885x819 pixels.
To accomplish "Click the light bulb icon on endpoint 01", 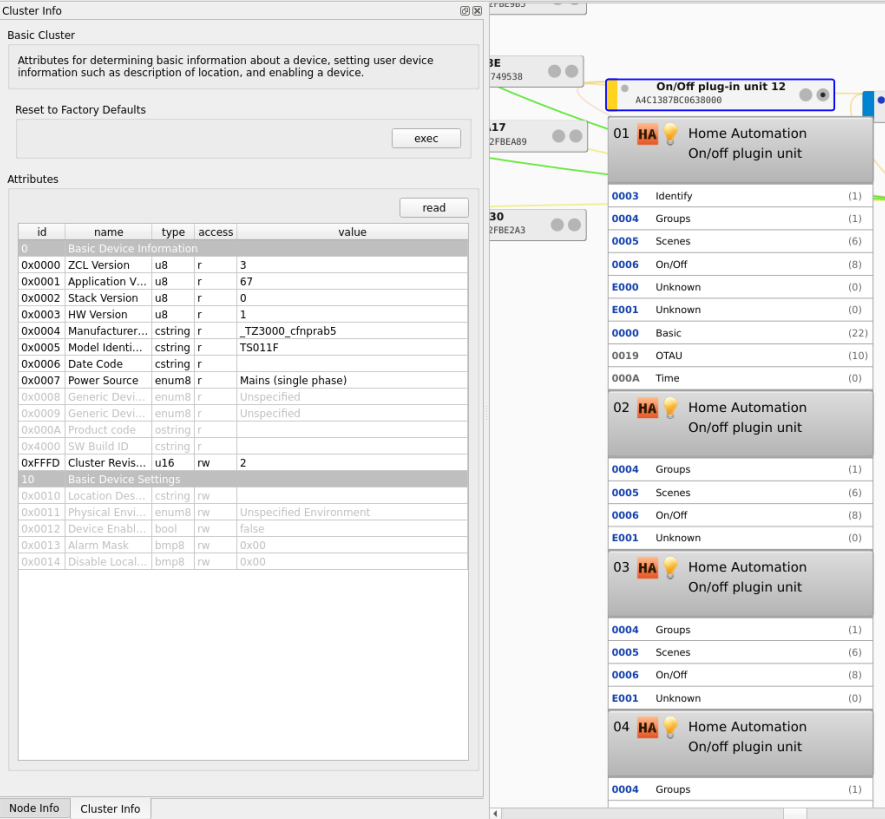I will point(671,134).
